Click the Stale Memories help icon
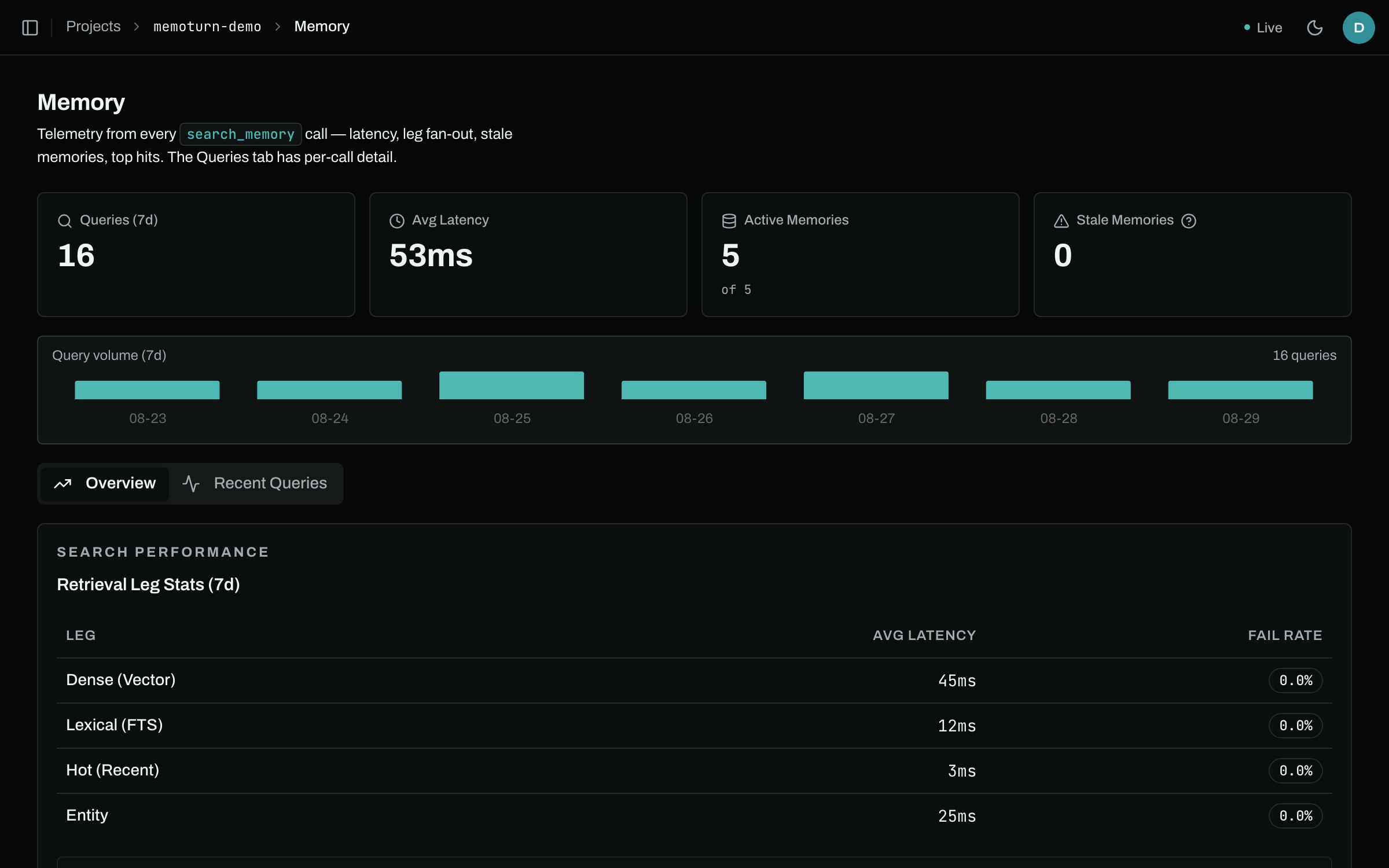Image resolution: width=1389 pixels, height=868 pixels. [x=1189, y=220]
